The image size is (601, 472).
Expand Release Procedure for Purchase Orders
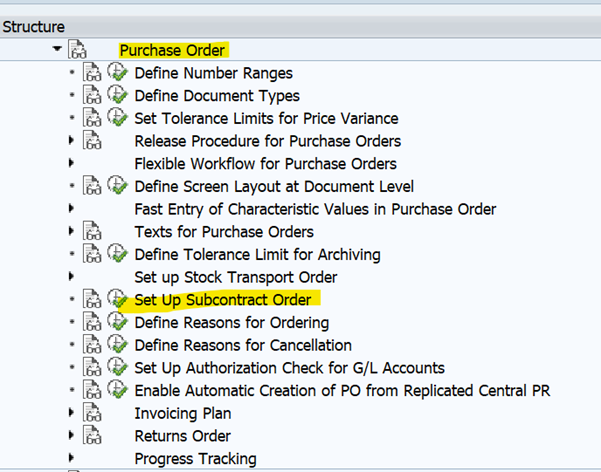[x=71, y=141]
